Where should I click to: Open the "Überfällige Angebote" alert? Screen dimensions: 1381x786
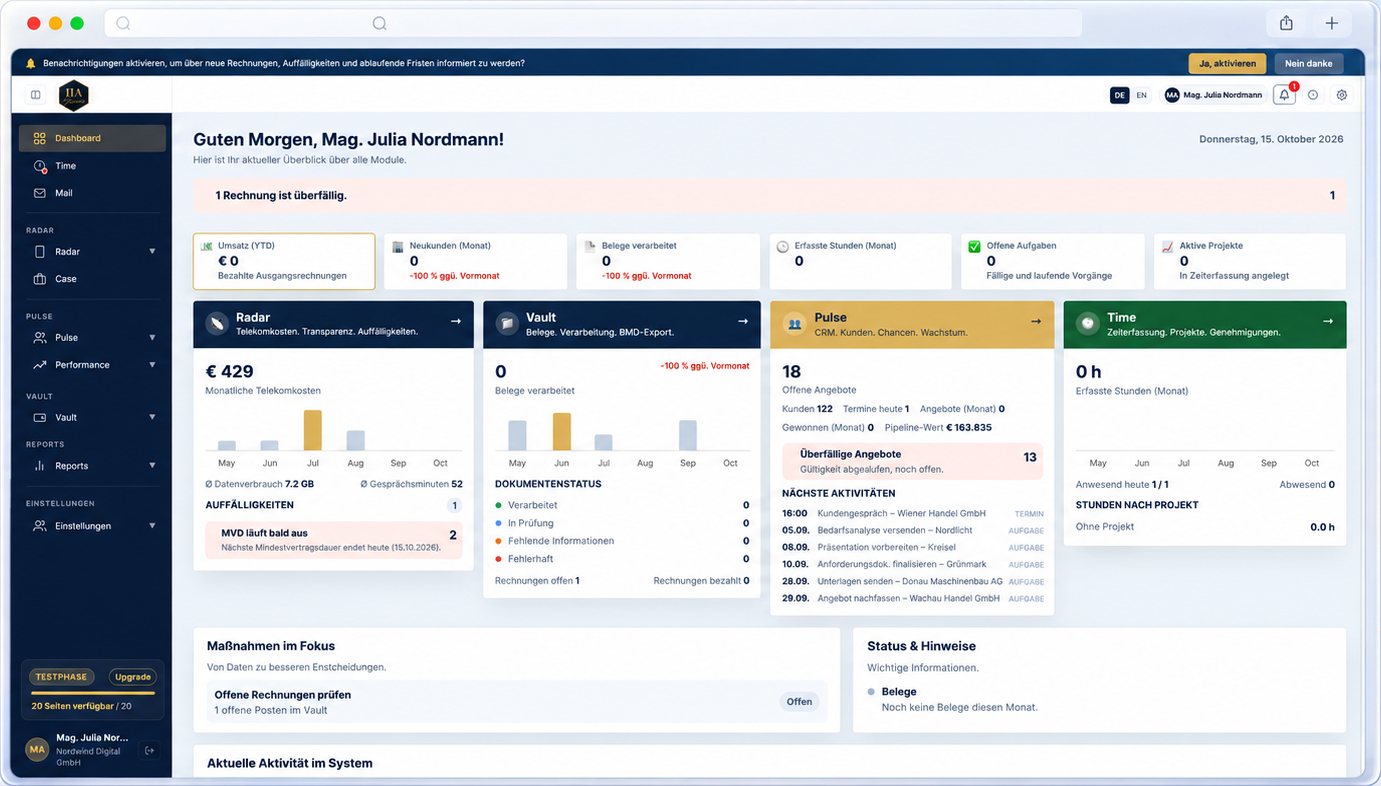tap(912, 461)
